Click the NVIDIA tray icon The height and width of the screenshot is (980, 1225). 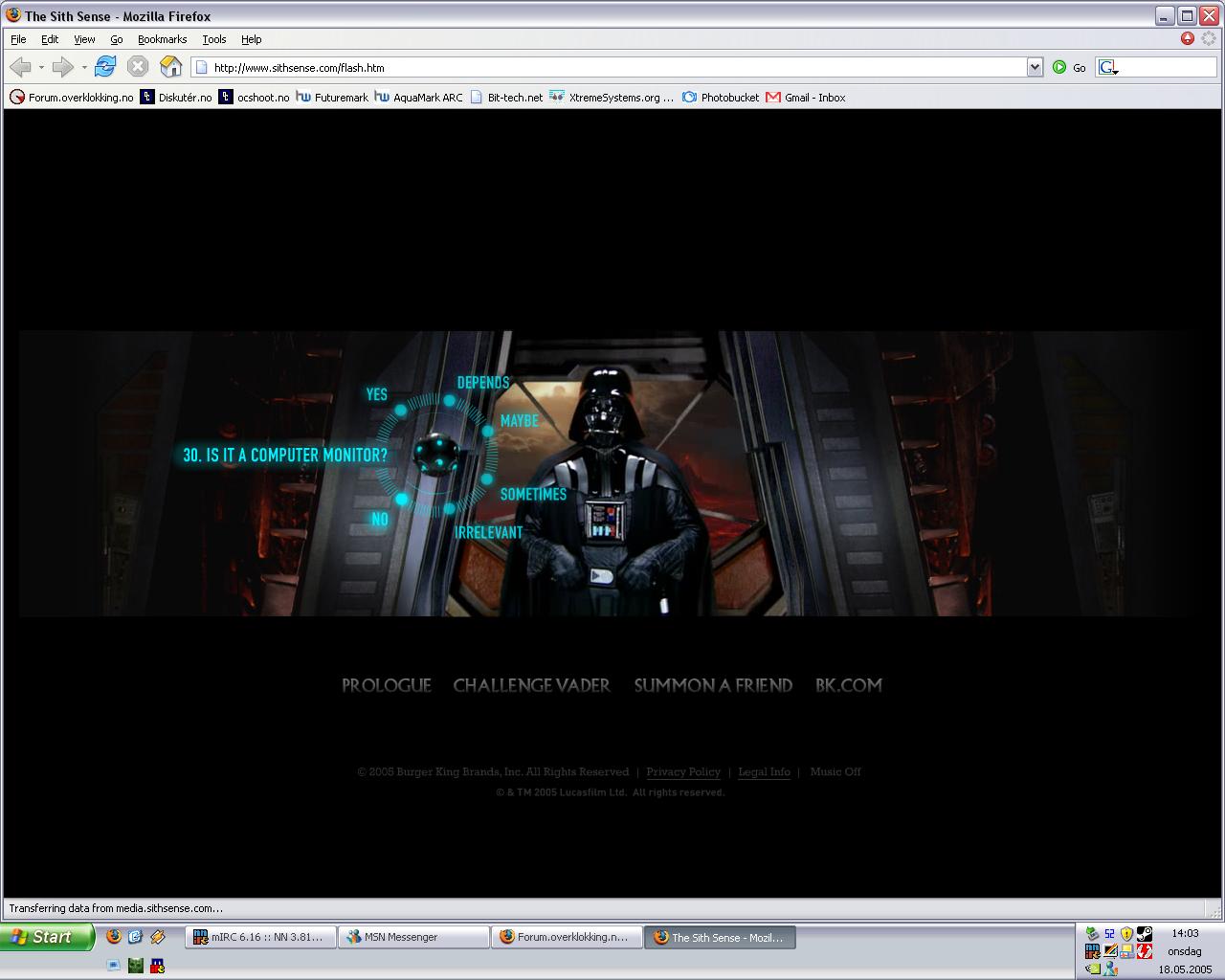pyautogui.click(x=1092, y=969)
